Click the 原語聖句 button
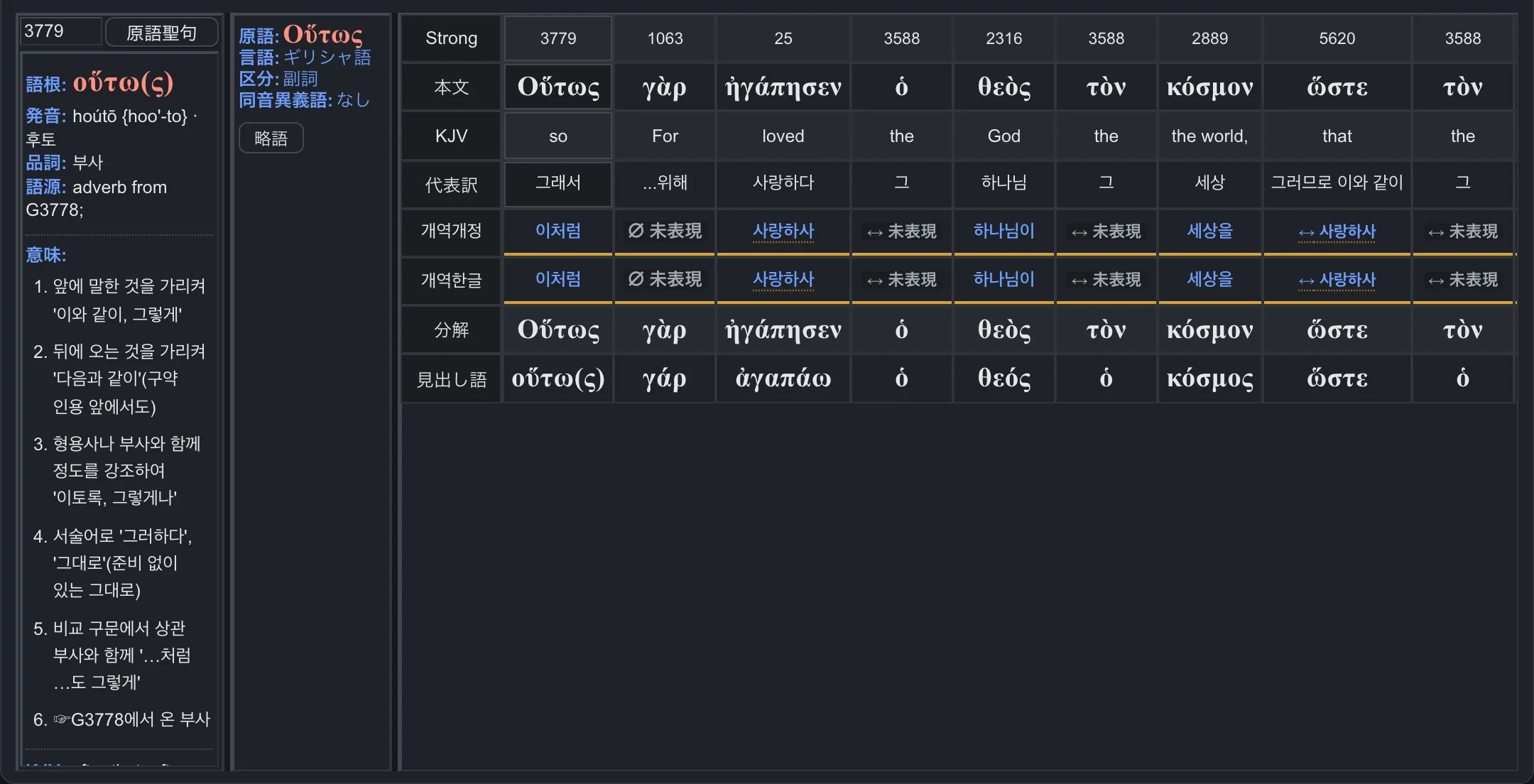 (x=162, y=33)
